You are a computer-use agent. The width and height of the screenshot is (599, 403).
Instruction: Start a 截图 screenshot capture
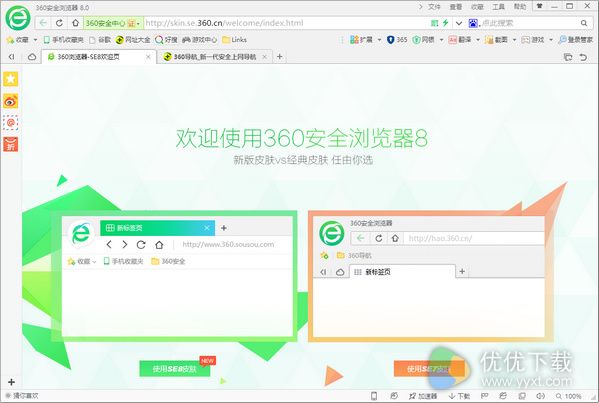pyautogui.click(x=496, y=40)
